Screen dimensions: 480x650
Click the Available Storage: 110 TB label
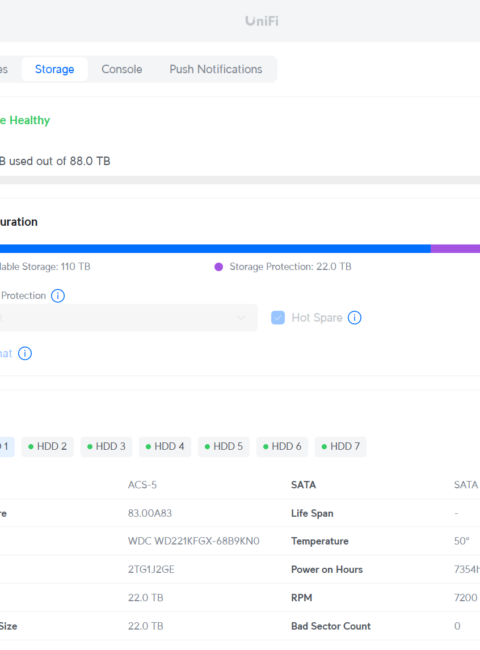click(x=45, y=267)
